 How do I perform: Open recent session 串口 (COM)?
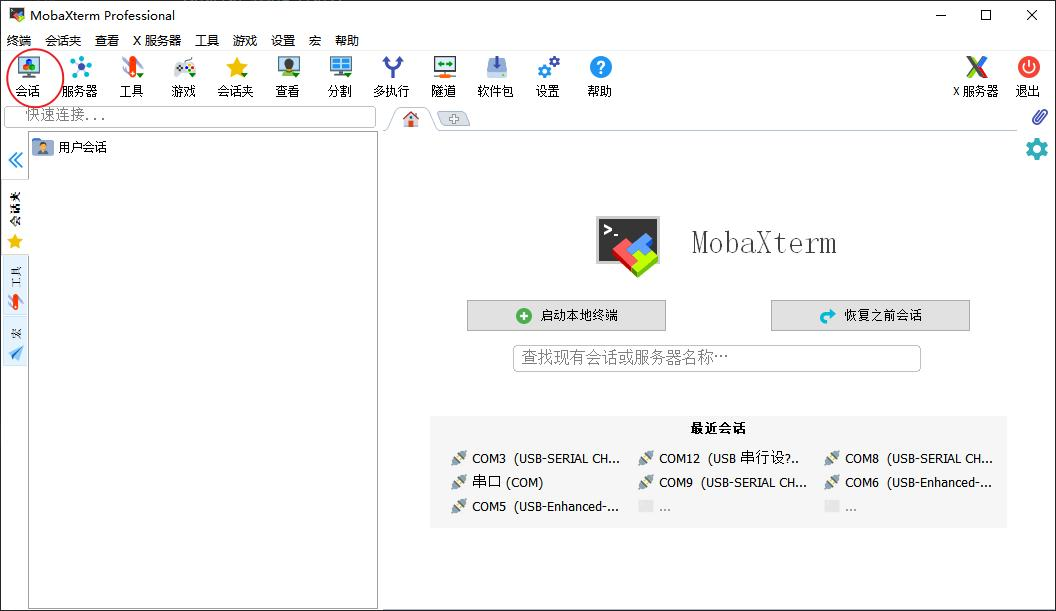[497, 482]
